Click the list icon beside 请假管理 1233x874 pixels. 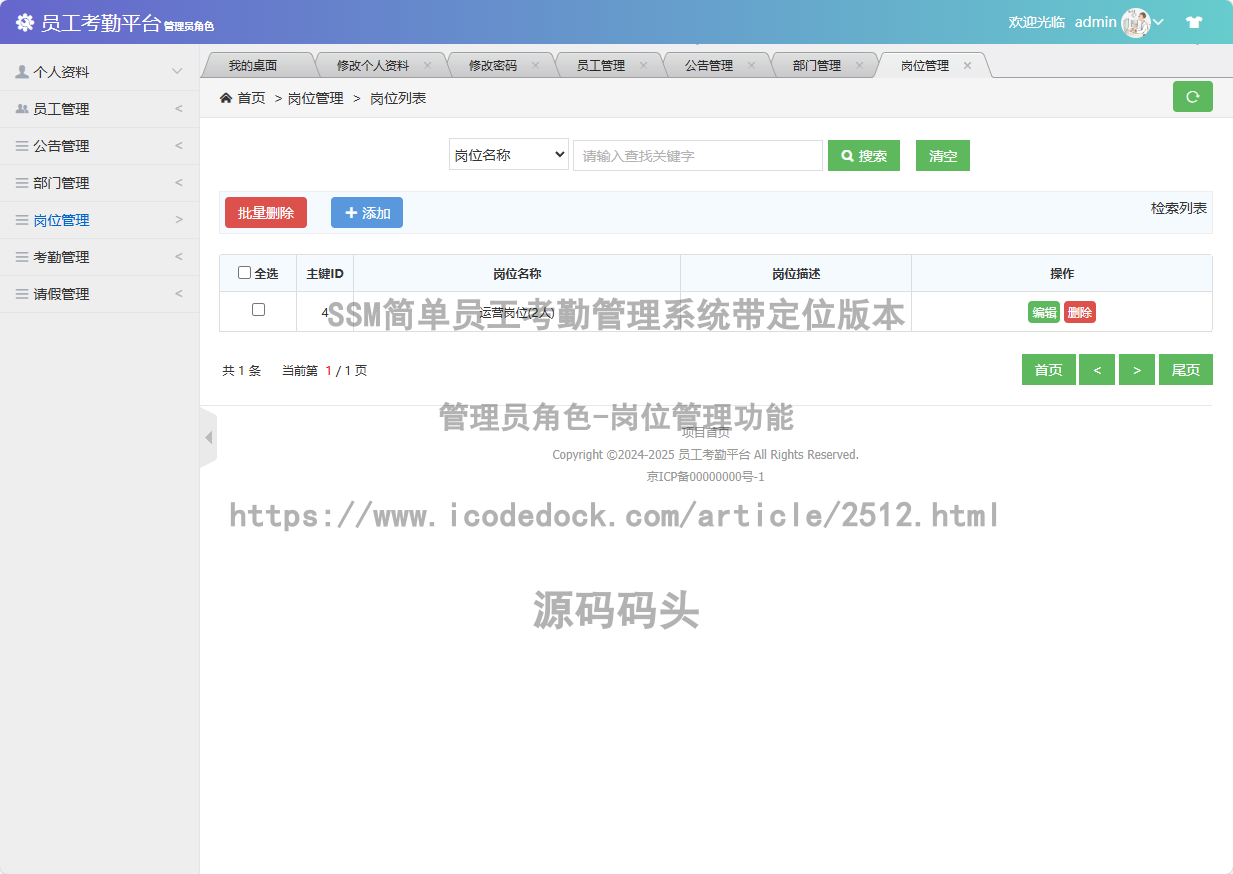click(22, 294)
